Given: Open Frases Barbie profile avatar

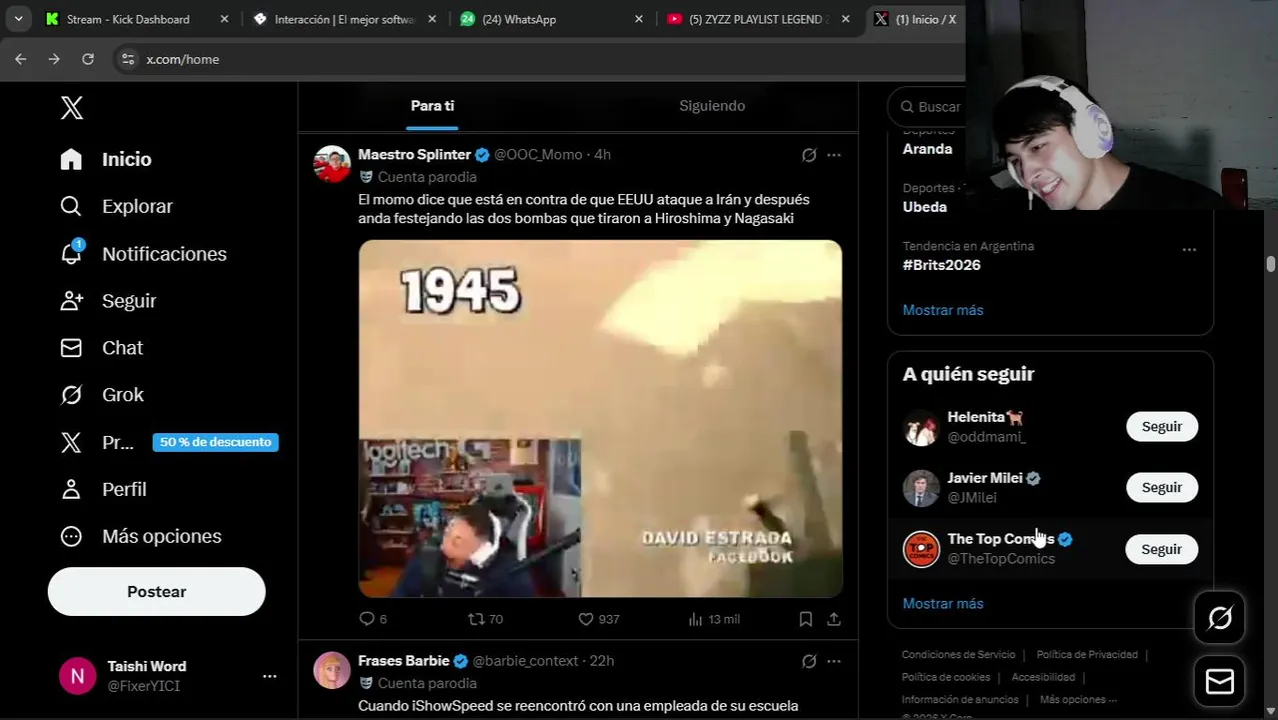Looking at the screenshot, I should tap(332, 671).
